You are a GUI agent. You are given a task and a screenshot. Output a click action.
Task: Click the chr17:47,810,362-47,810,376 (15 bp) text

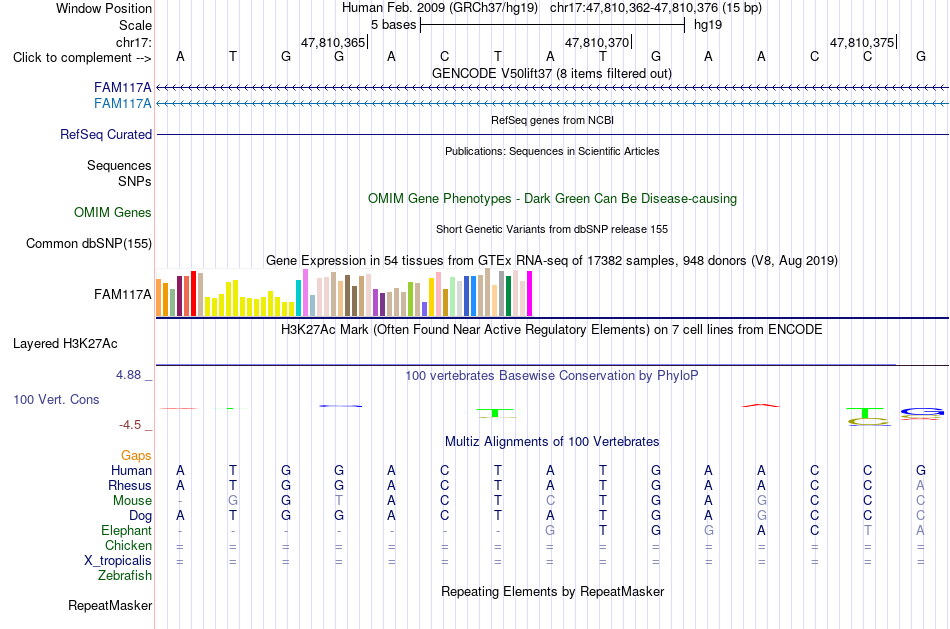(x=656, y=8)
